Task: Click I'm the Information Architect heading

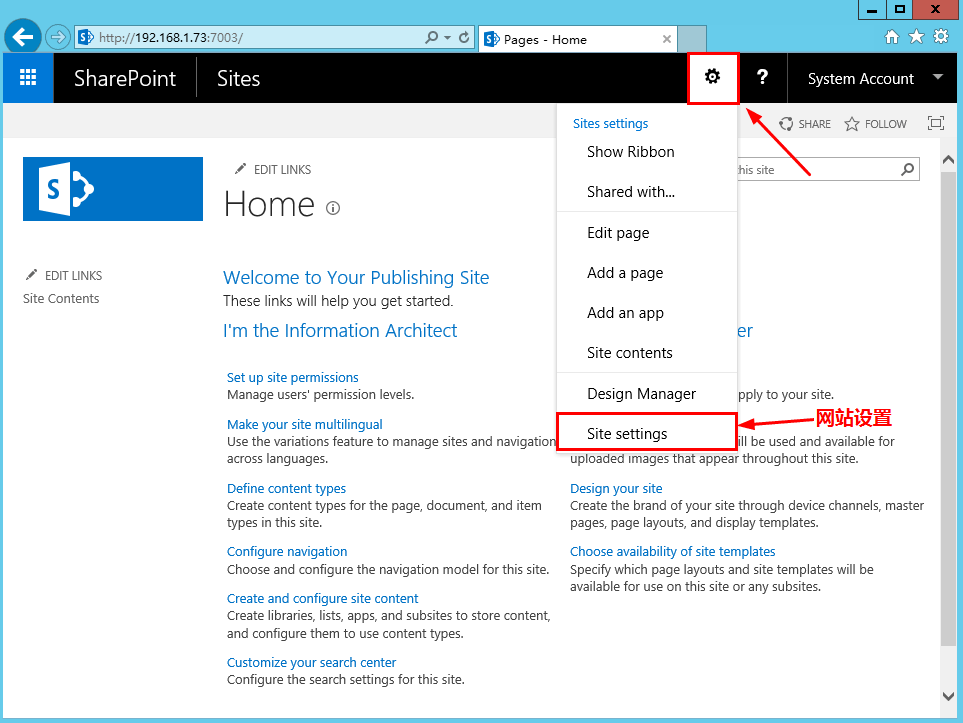Action: [340, 330]
